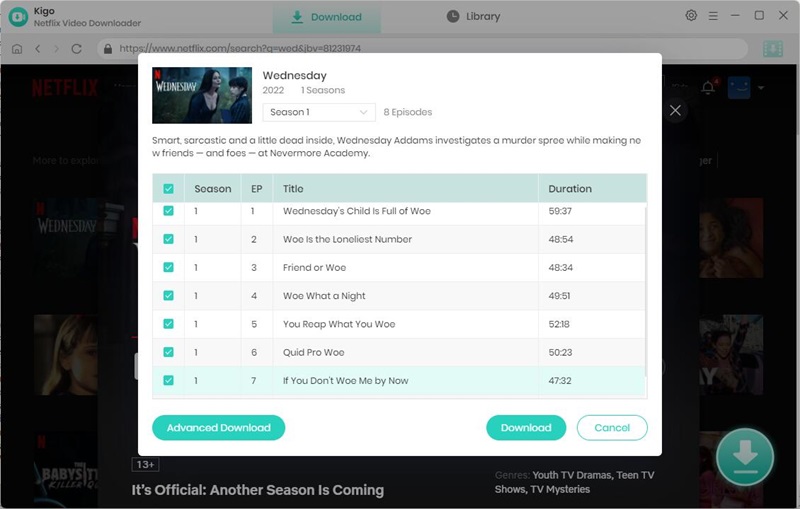Click the Wednesday thumbnail in Netflix background page
The image size is (800, 509).
click(x=67, y=238)
